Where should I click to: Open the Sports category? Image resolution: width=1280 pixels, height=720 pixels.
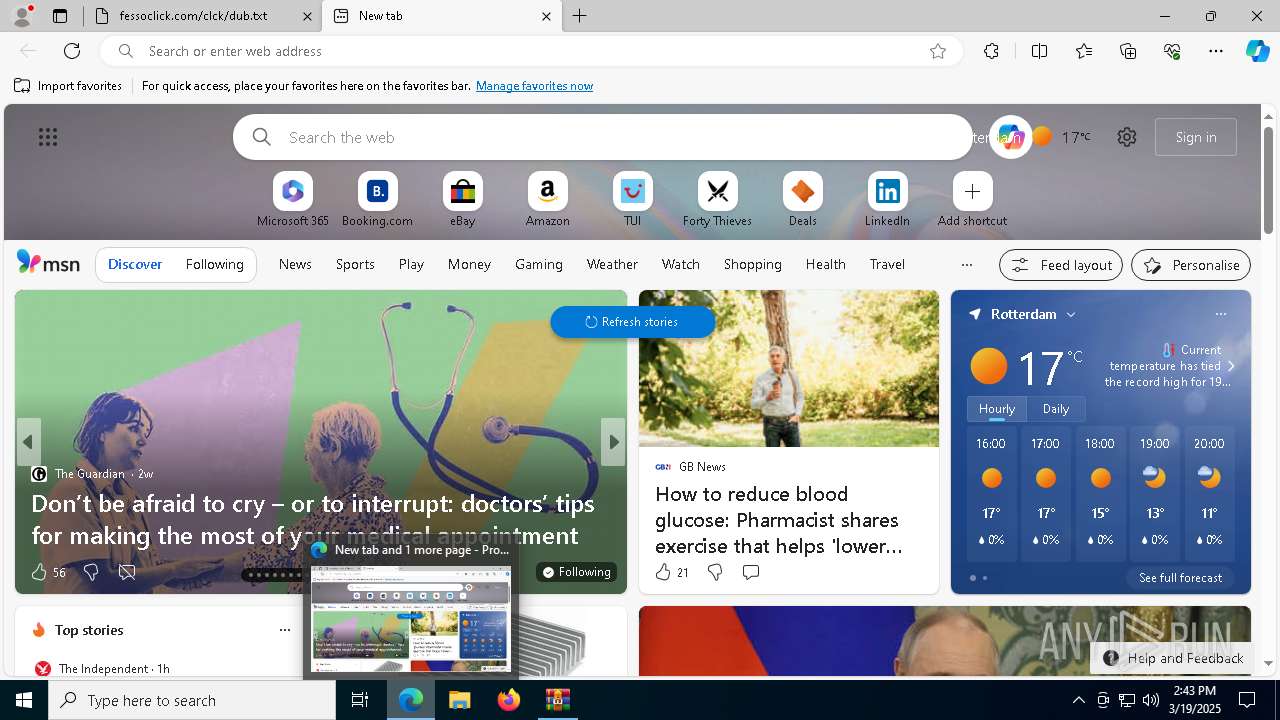tap(355, 264)
